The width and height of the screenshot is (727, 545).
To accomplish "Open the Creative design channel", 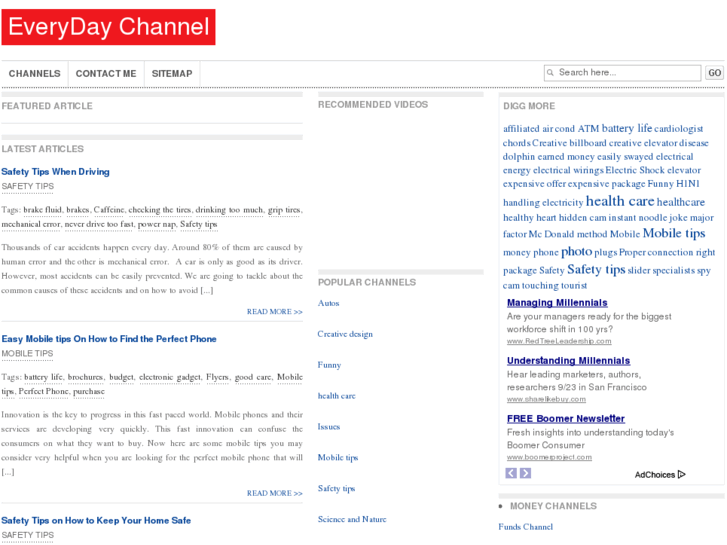I will 345,334.
